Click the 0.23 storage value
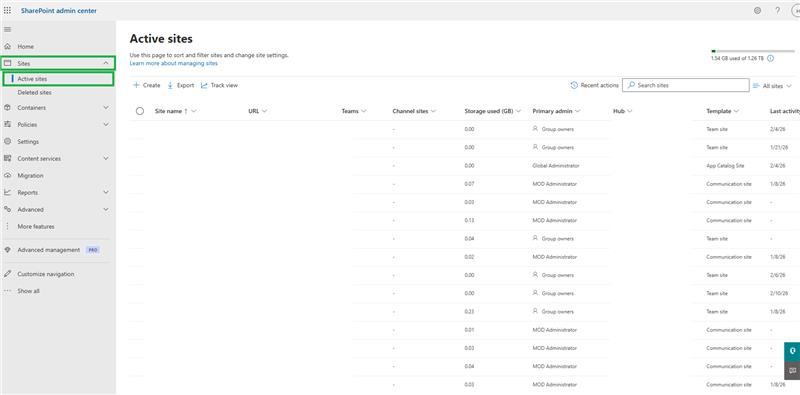Image resolution: width=800 pixels, height=395 pixels. click(x=469, y=312)
